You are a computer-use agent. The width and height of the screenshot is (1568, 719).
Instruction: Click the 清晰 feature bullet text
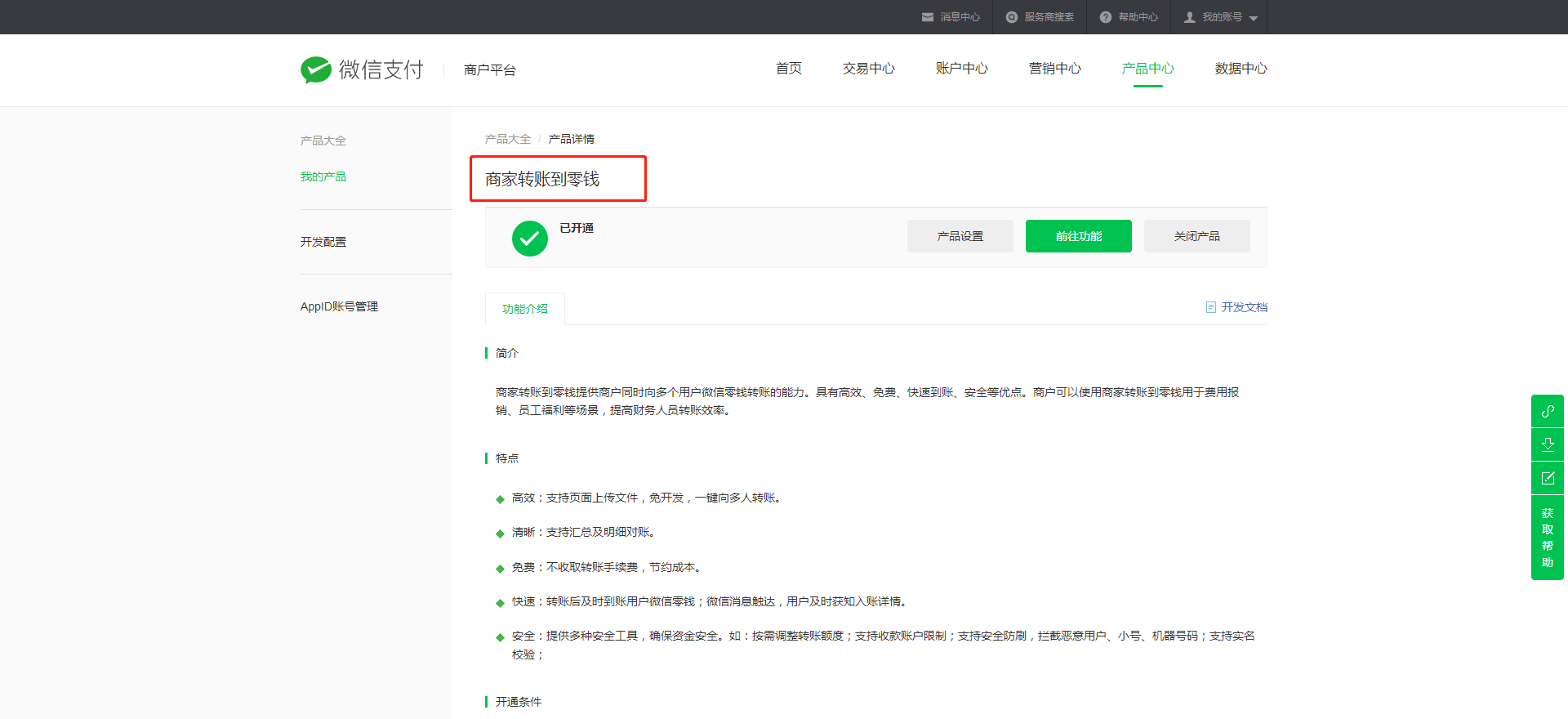pos(585,532)
